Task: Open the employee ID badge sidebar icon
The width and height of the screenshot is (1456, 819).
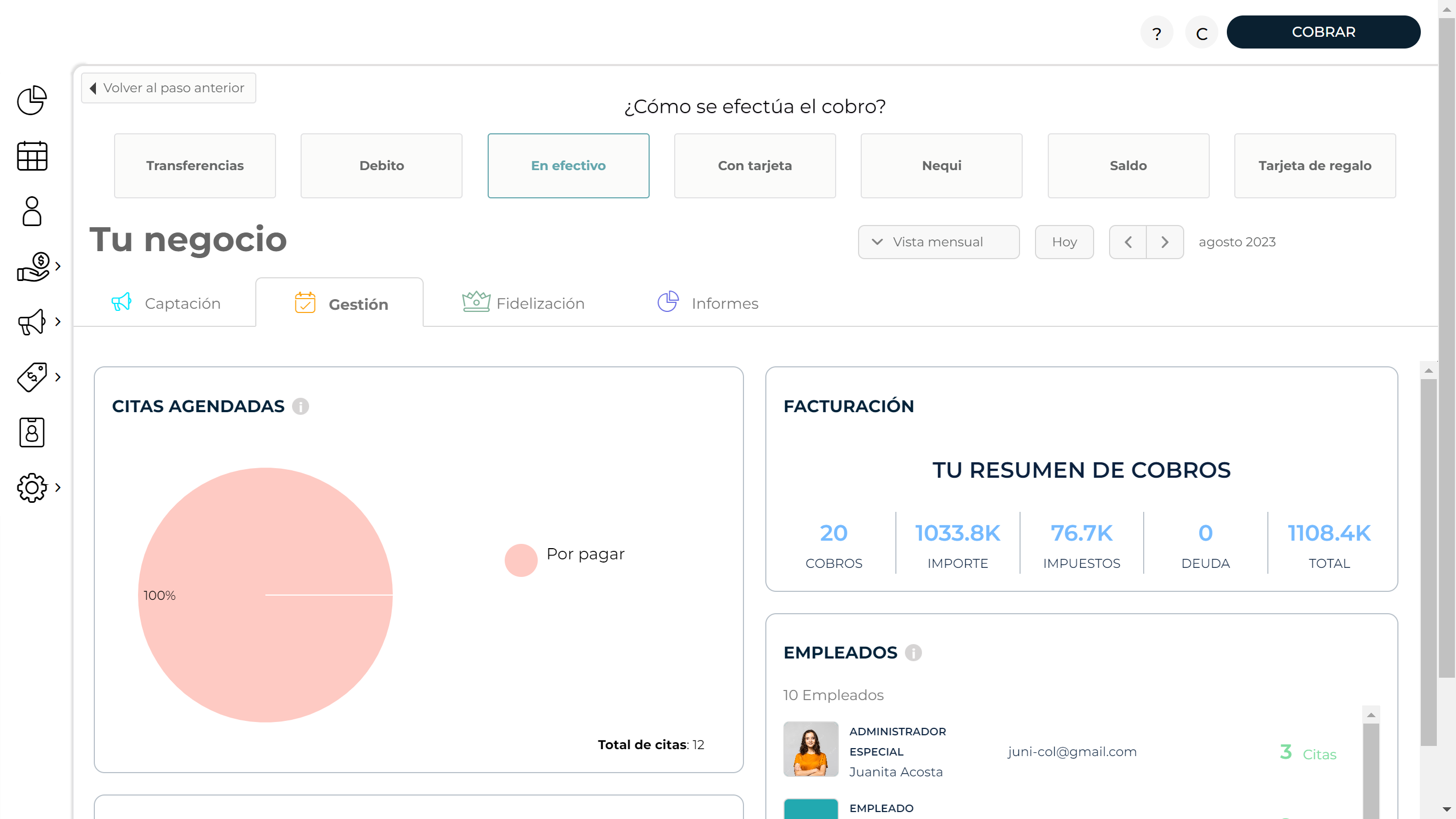Action: 31,432
